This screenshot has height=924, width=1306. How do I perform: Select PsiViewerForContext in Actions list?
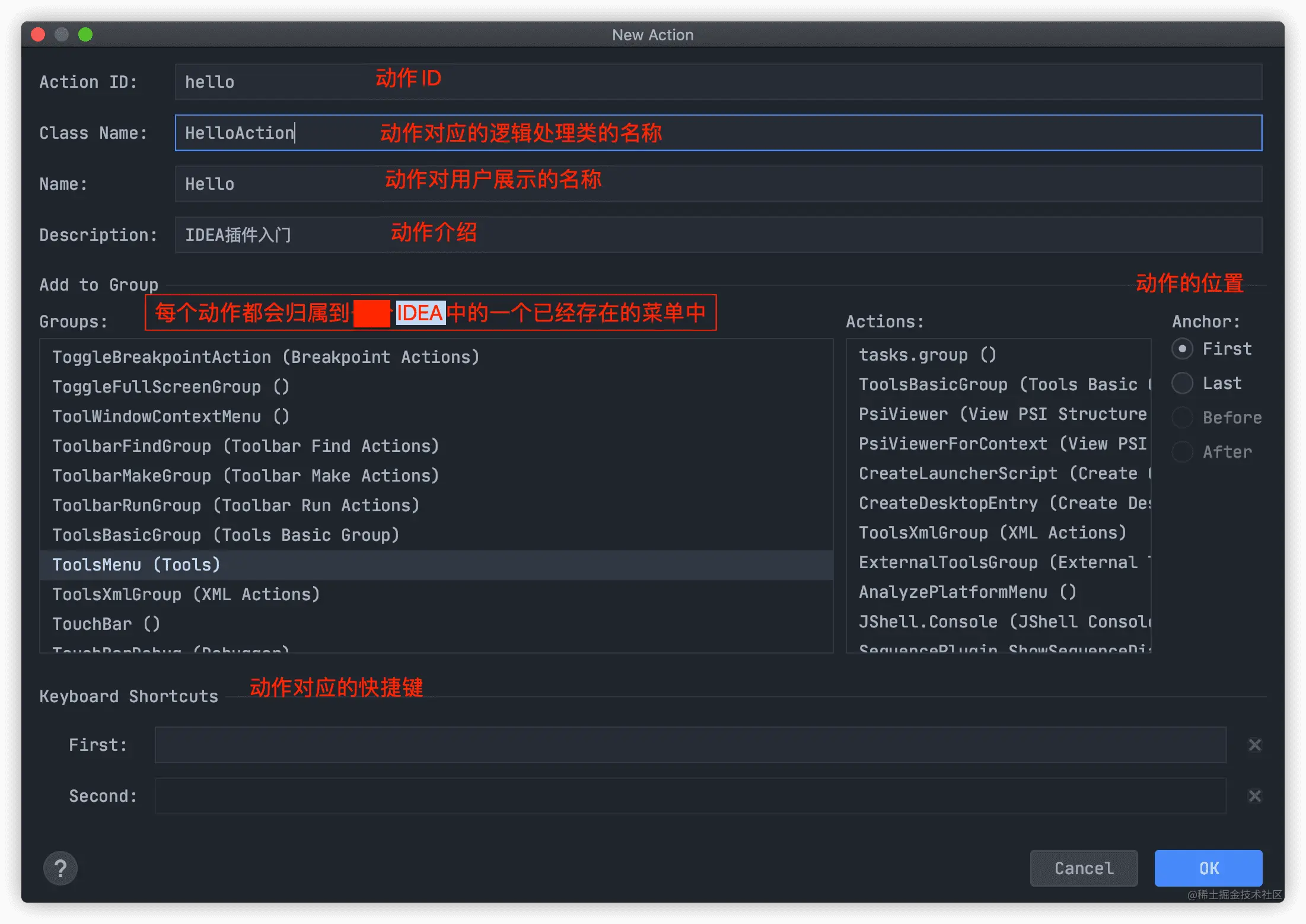(x=999, y=444)
